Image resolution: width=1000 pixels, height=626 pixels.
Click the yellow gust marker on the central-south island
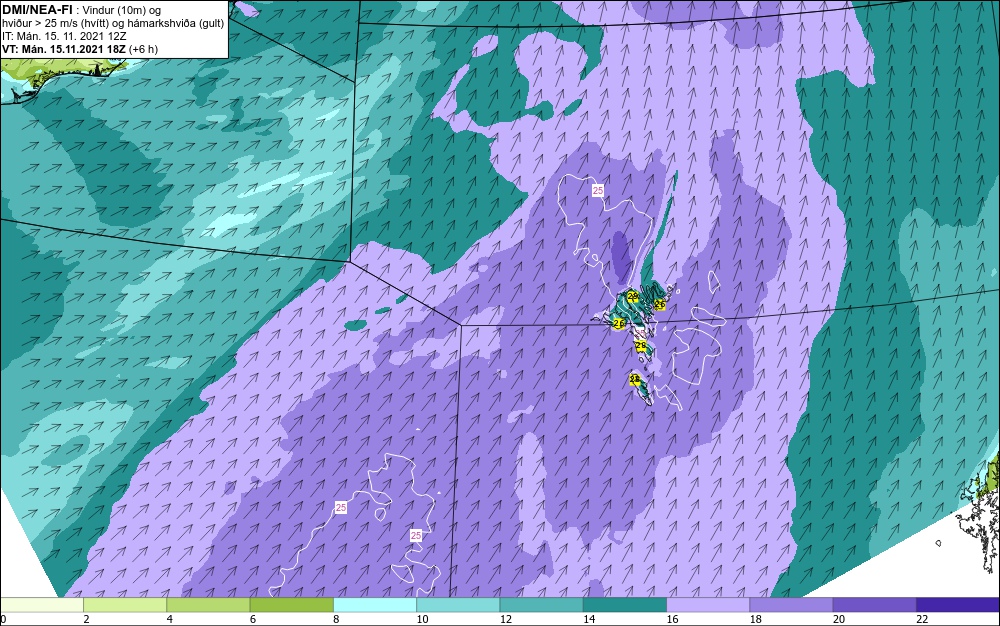641,346
